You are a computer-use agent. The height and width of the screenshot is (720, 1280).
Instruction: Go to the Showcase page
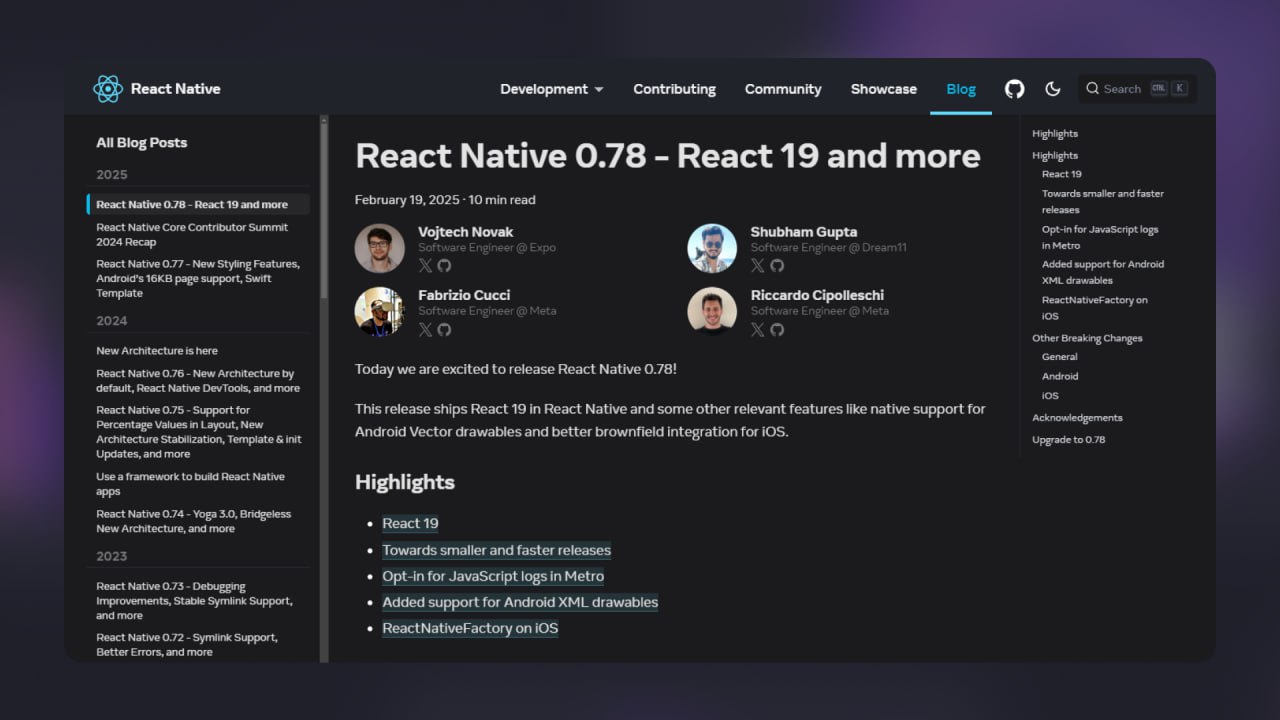pos(884,89)
